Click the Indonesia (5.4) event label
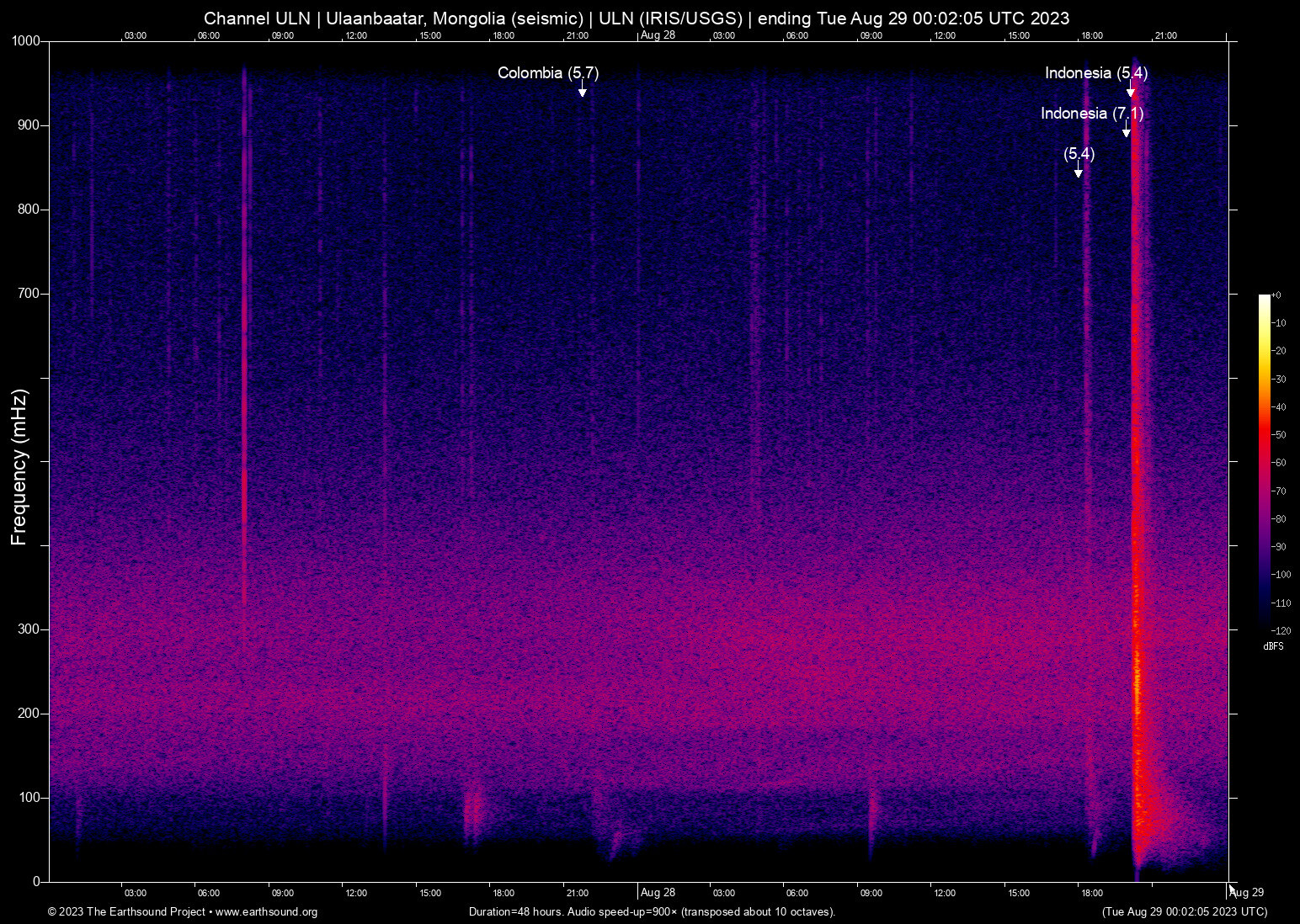The width and height of the screenshot is (1300, 924). pyautogui.click(x=1096, y=73)
